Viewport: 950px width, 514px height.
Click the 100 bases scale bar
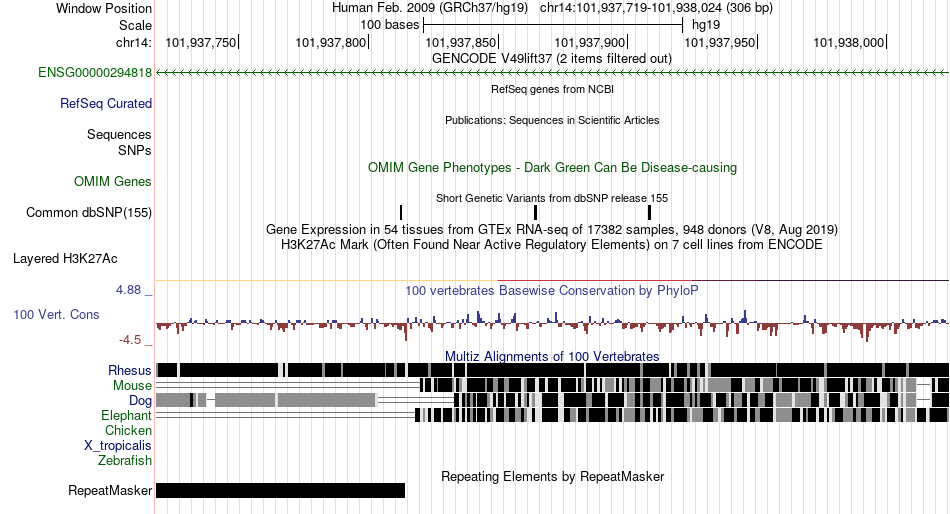[x=553, y=25]
